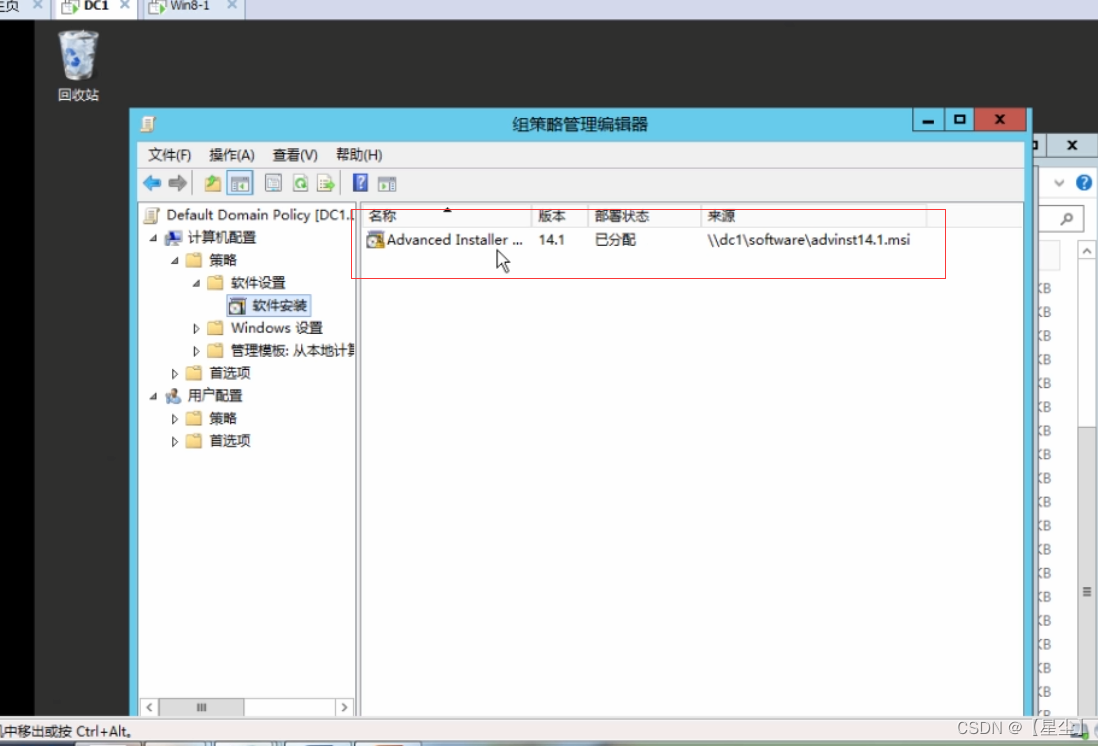The image size is (1098, 746).
Task: Expand 首选项 under 用户配置
Action: (x=174, y=441)
